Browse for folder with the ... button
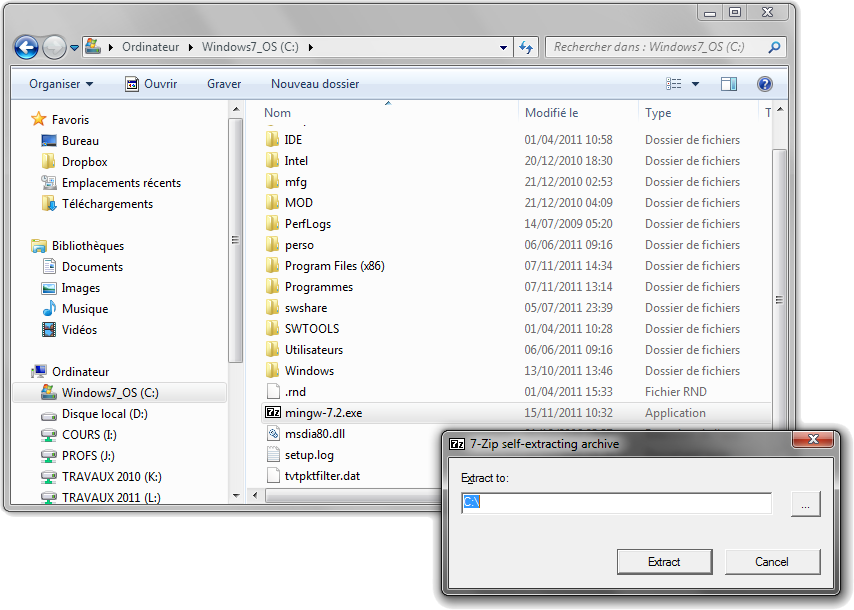The width and height of the screenshot is (854, 610). pyautogui.click(x=806, y=503)
